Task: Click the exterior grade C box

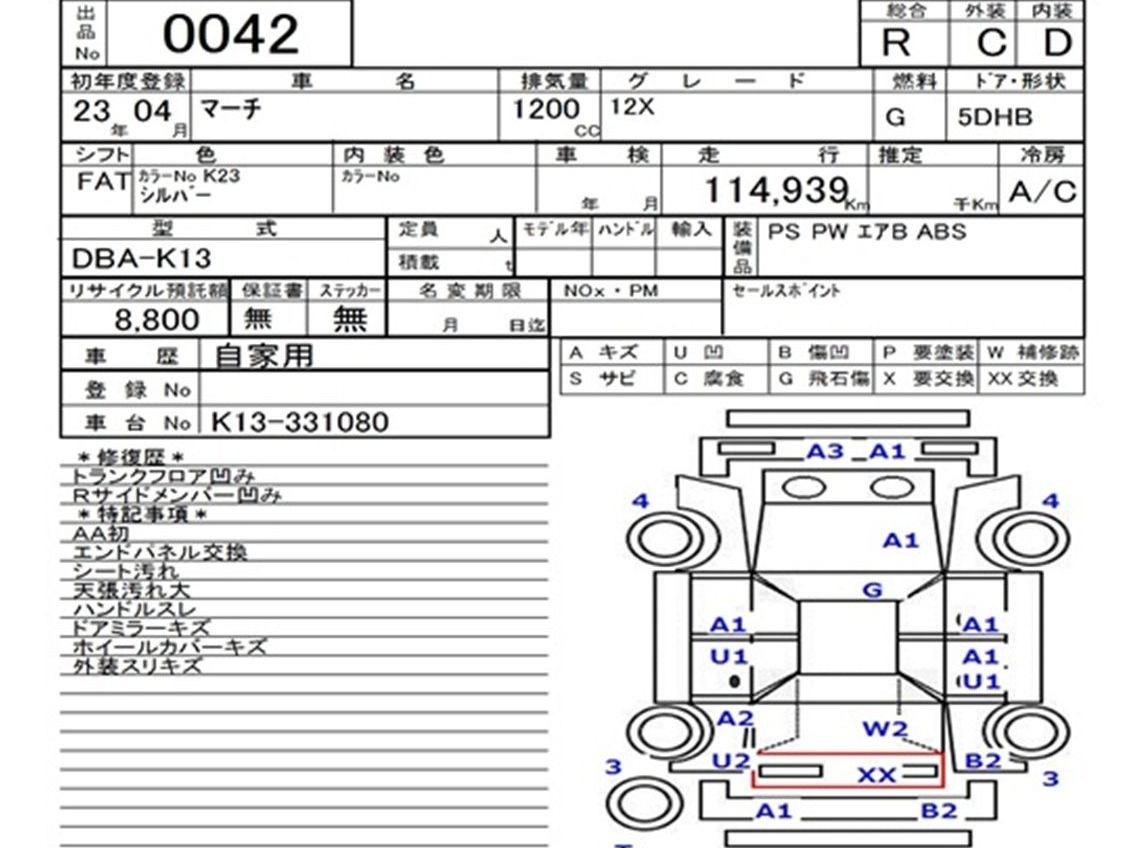Action: click(x=990, y=43)
